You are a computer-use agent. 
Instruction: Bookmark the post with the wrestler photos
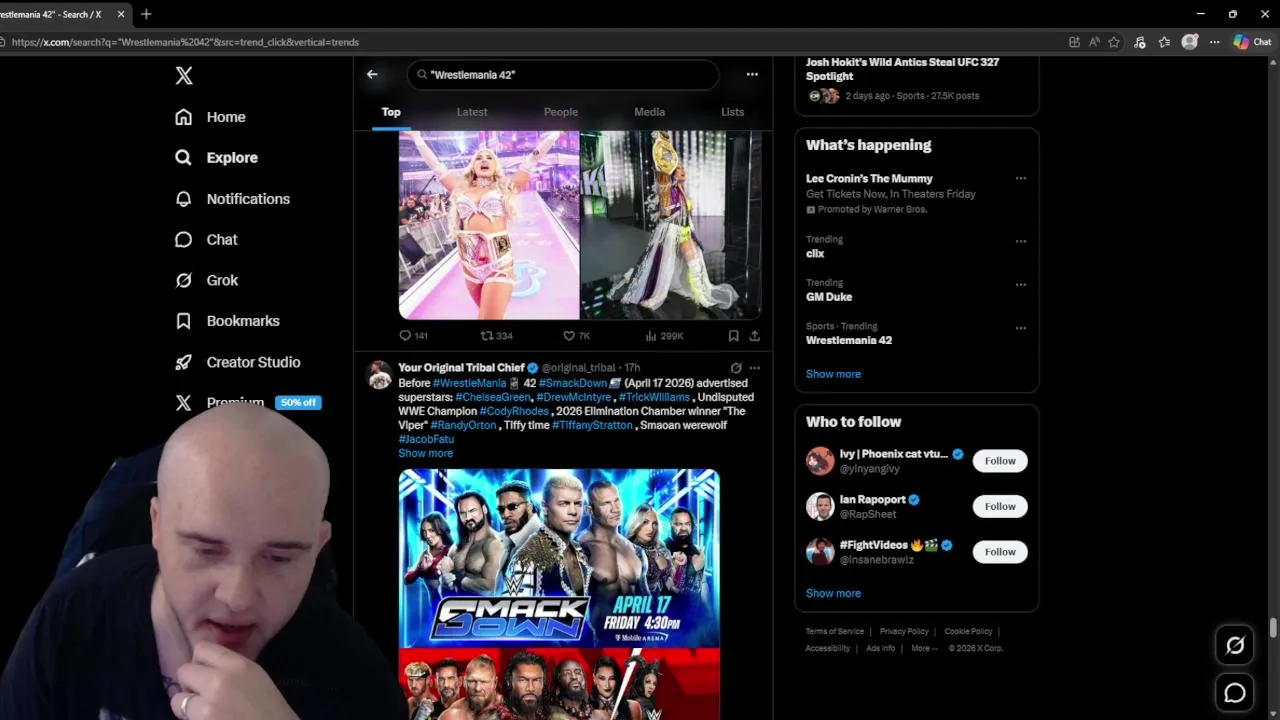coord(733,336)
